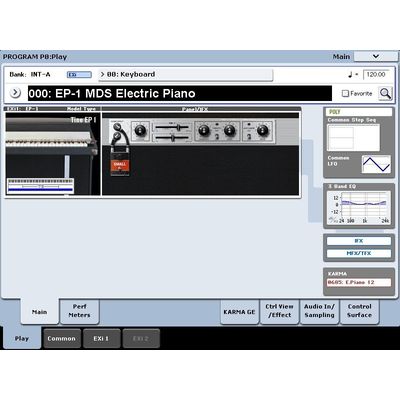Switch to the Perf Meters tab
400x400 pixels.
[x=79, y=311]
